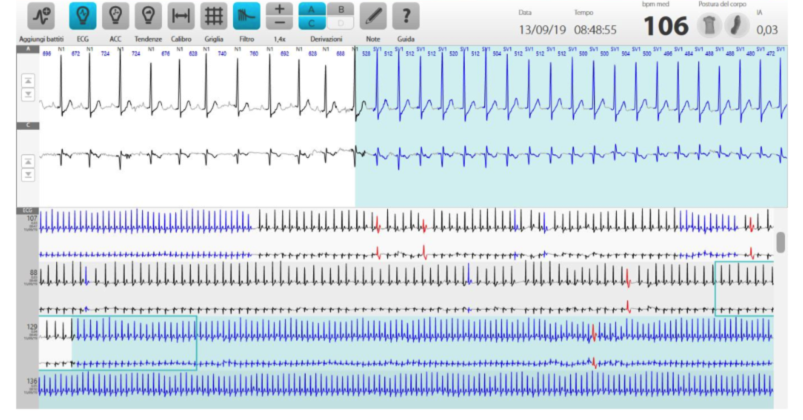Toggle the ECG lightbulb button
Viewport: 803px width, 420px height.
pos(82,16)
